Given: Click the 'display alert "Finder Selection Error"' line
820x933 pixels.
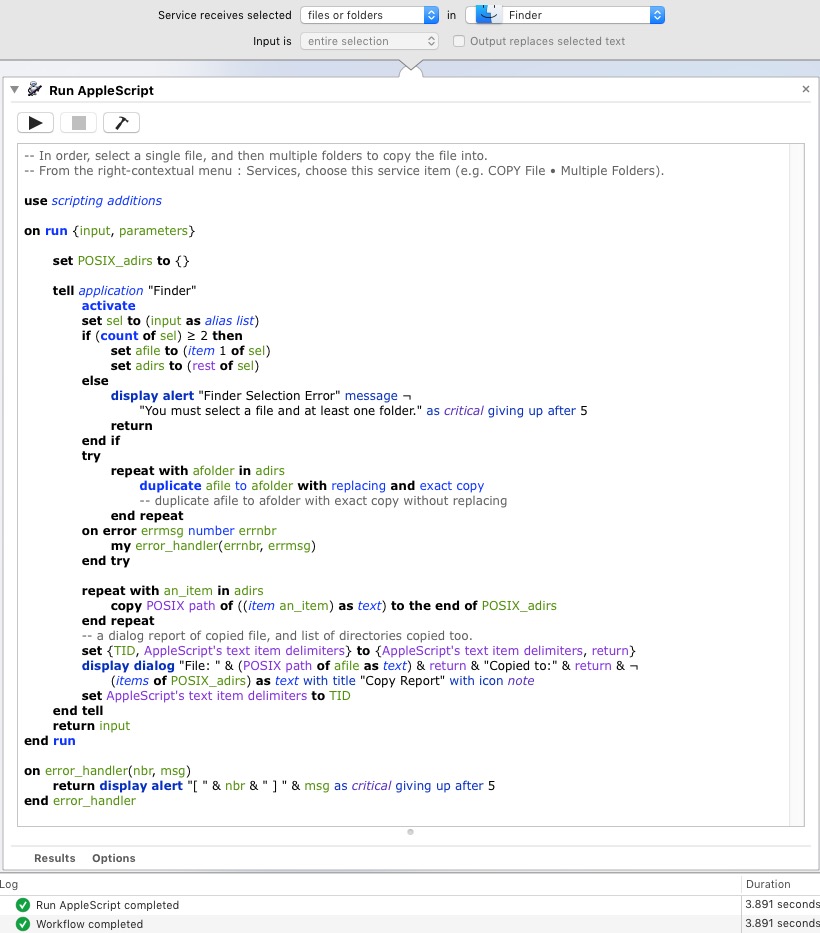Looking at the screenshot, I should (x=261, y=396).
